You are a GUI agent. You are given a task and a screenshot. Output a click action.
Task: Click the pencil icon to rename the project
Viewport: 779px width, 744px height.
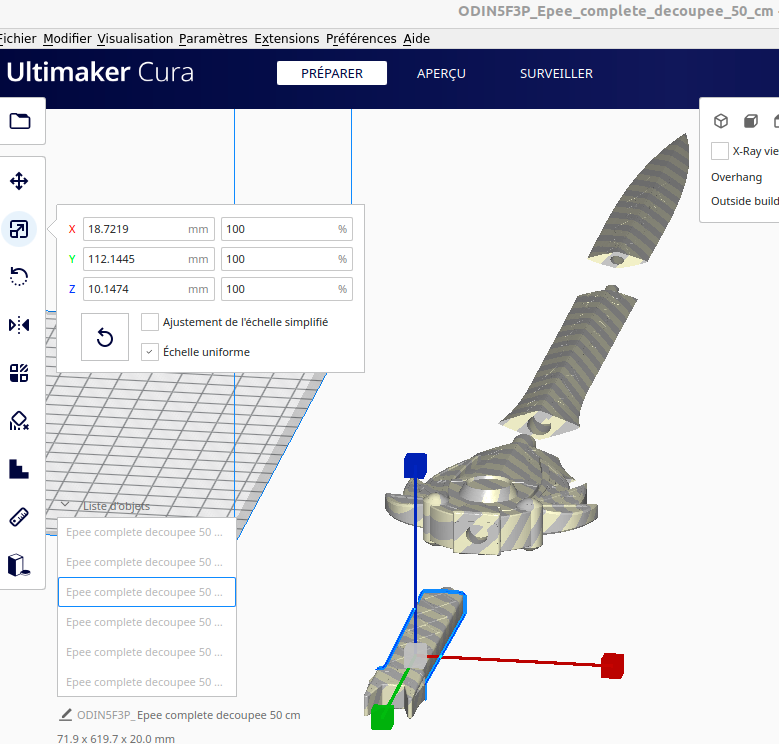pos(66,715)
